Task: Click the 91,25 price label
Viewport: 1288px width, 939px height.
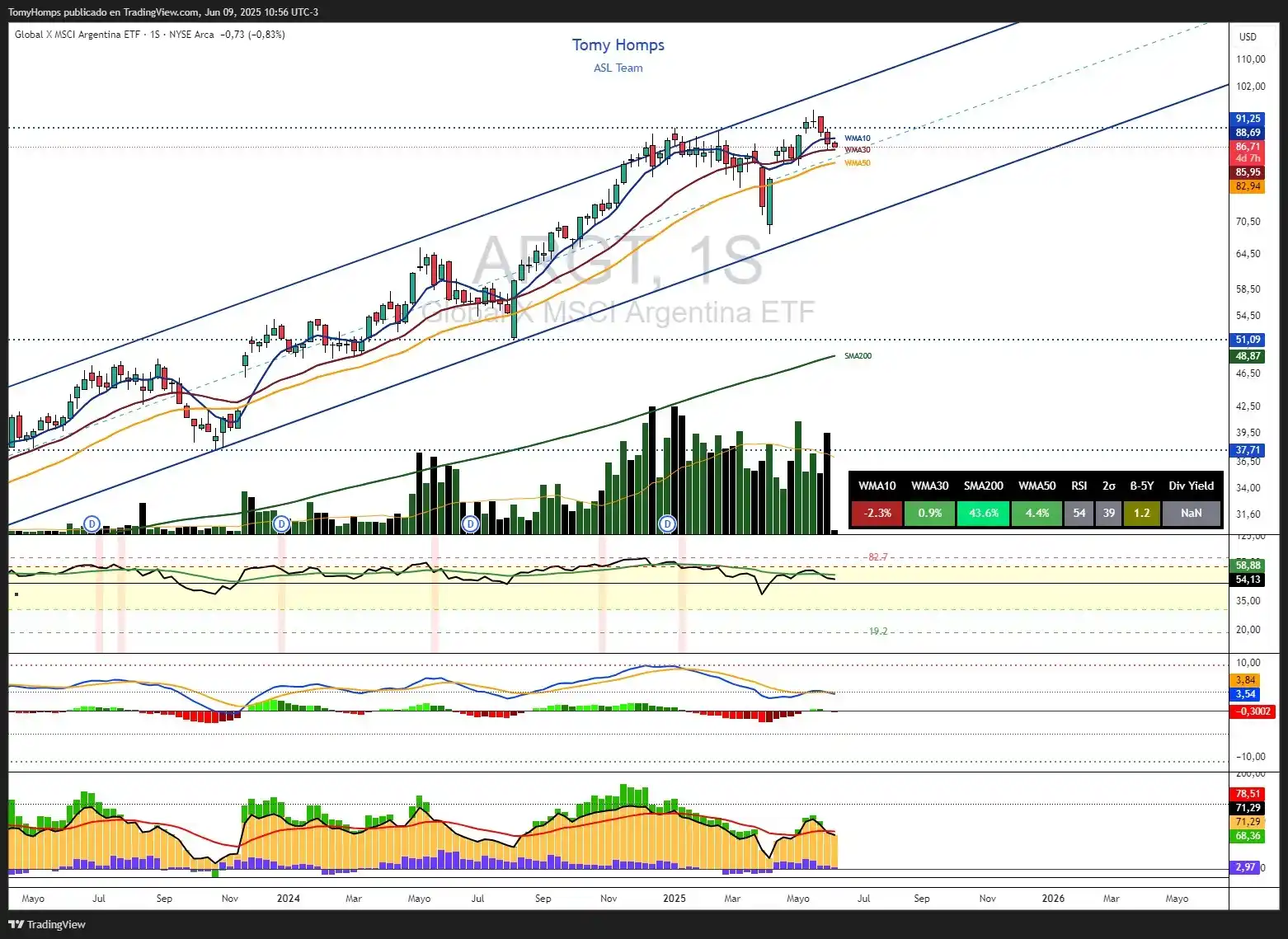Action: 1248,119
